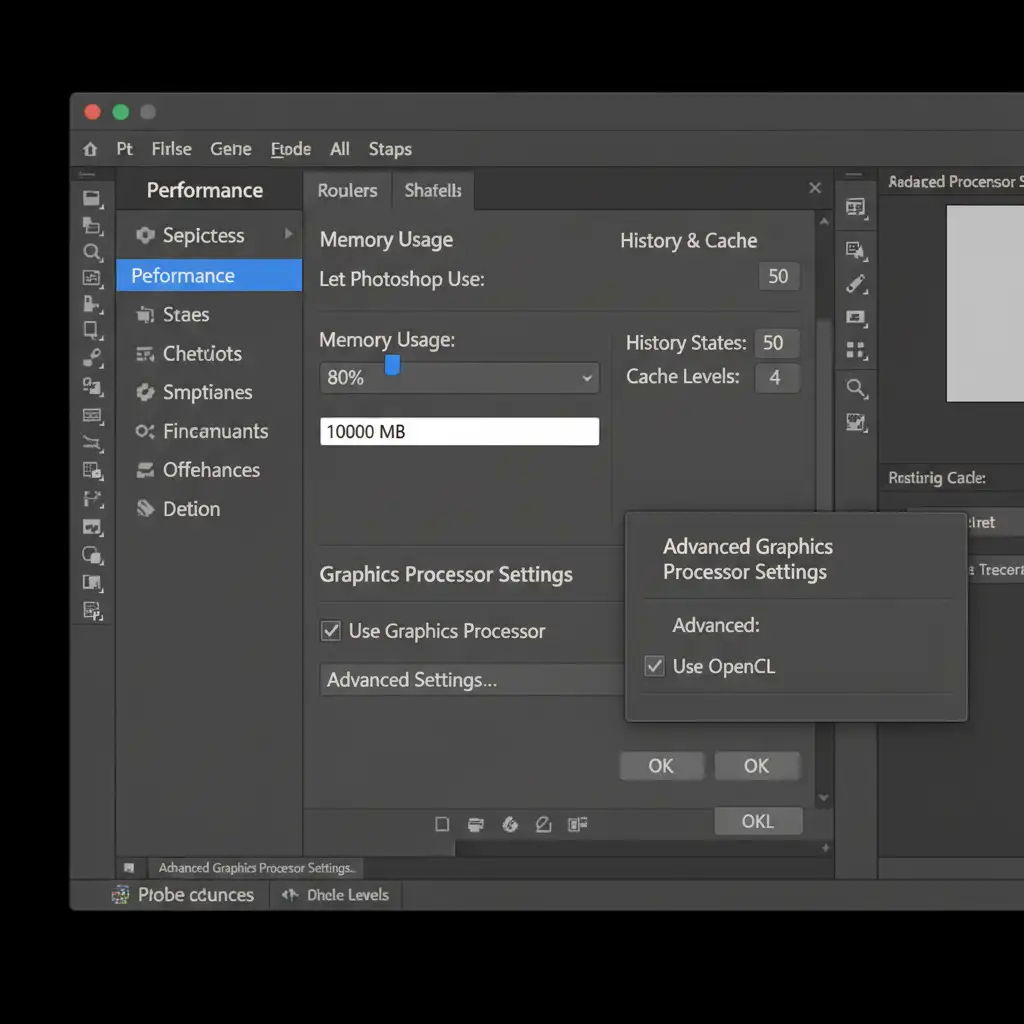This screenshot has height=1024, width=1024.
Task: Expand the Sepictess category arrow
Action: [288, 234]
